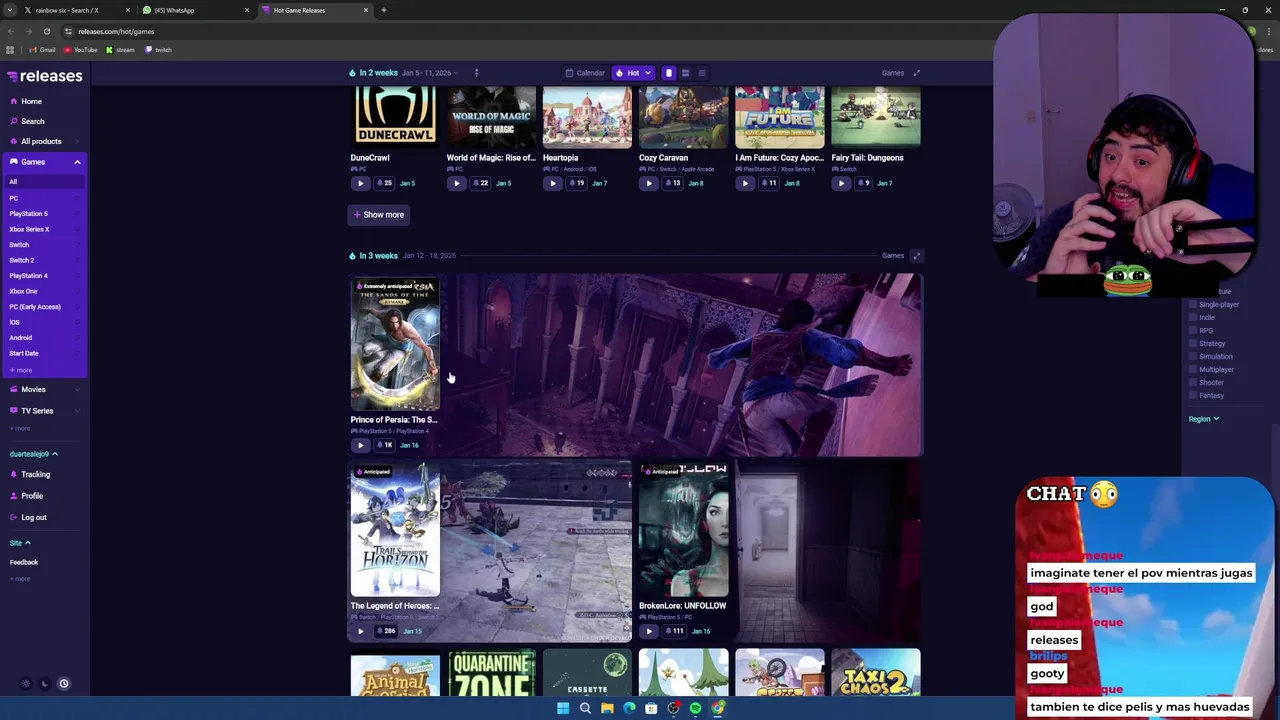Screen dimensions: 1280x720
Task: Track I Am Future via bell icon
Action: point(768,183)
